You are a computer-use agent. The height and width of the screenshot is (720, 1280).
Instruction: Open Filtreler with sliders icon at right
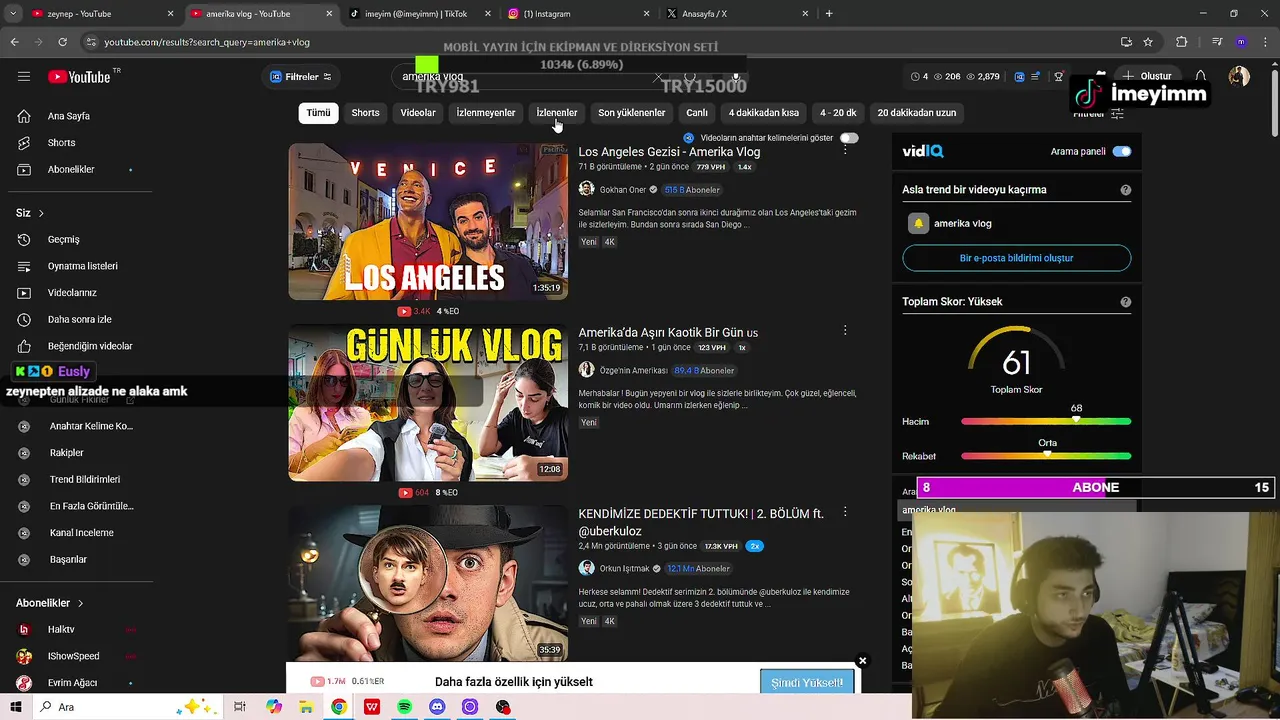(1099, 114)
